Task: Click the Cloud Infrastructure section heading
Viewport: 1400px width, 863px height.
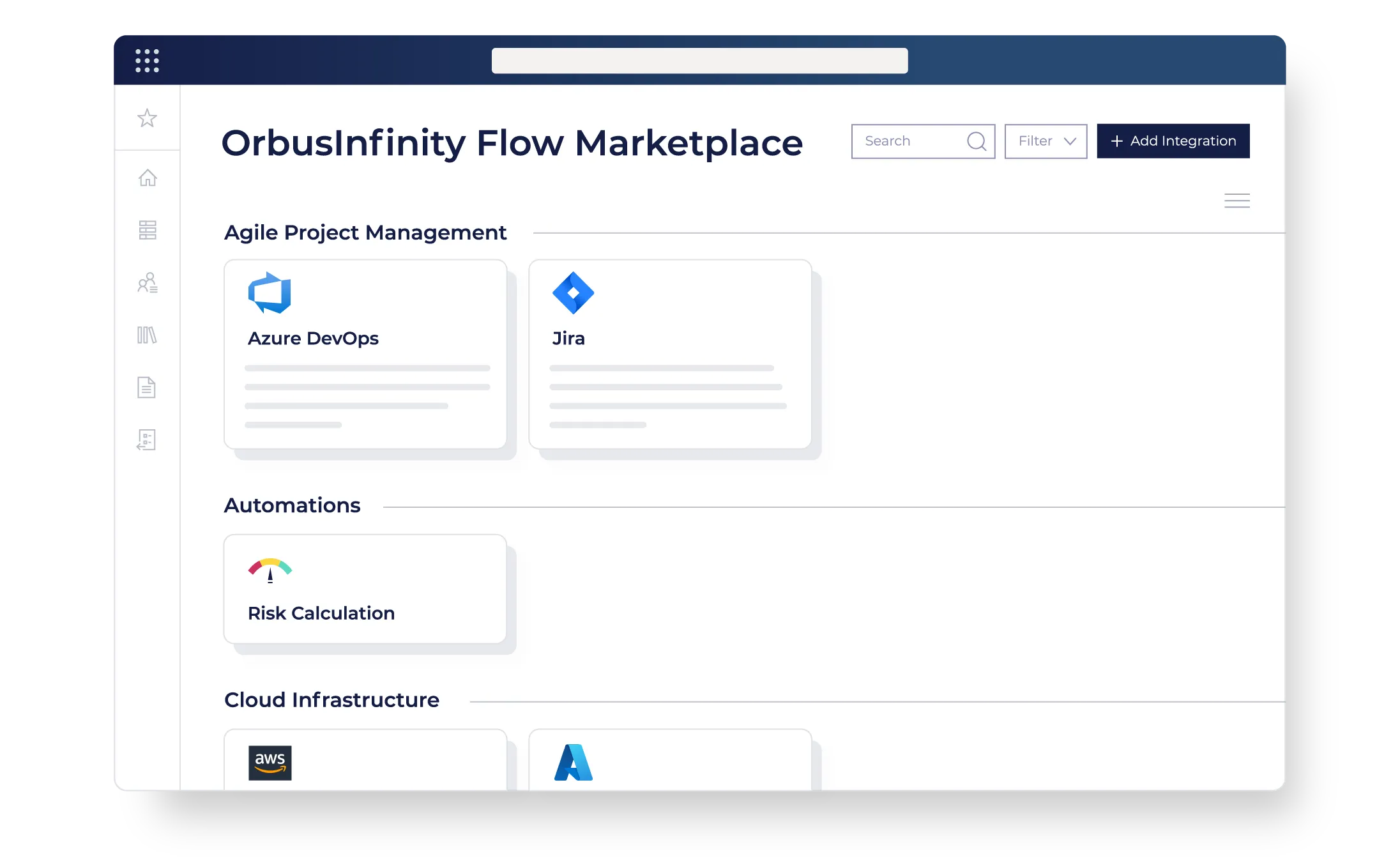Action: coord(331,700)
